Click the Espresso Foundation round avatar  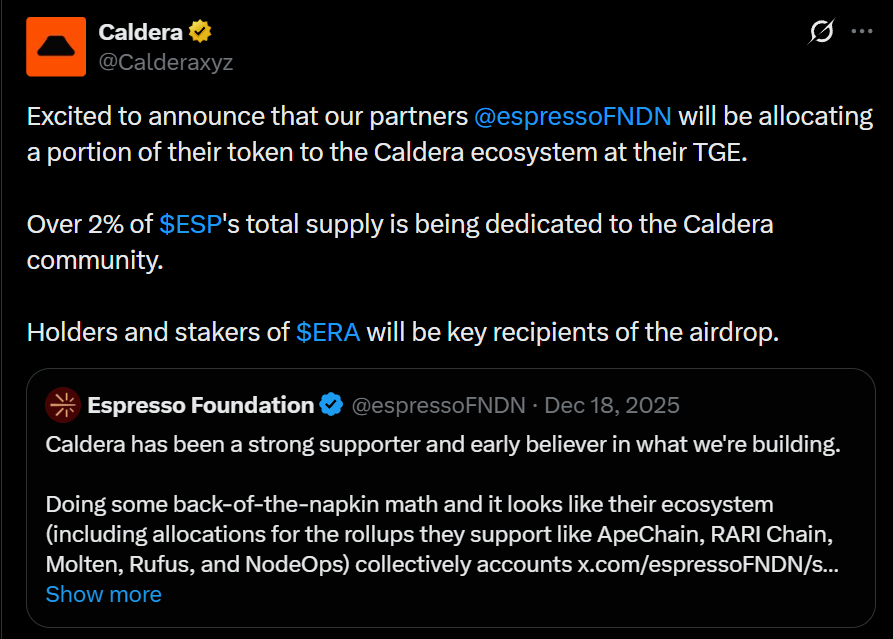63,405
